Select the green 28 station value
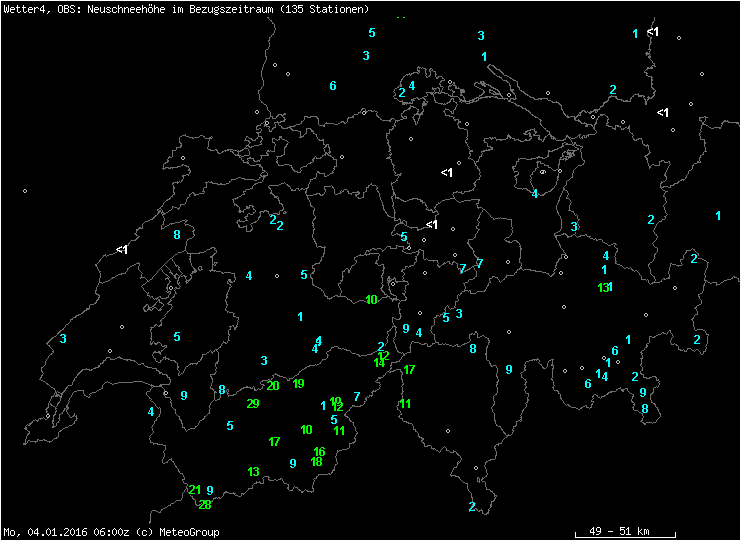The width and height of the screenshot is (740, 540). (x=205, y=505)
